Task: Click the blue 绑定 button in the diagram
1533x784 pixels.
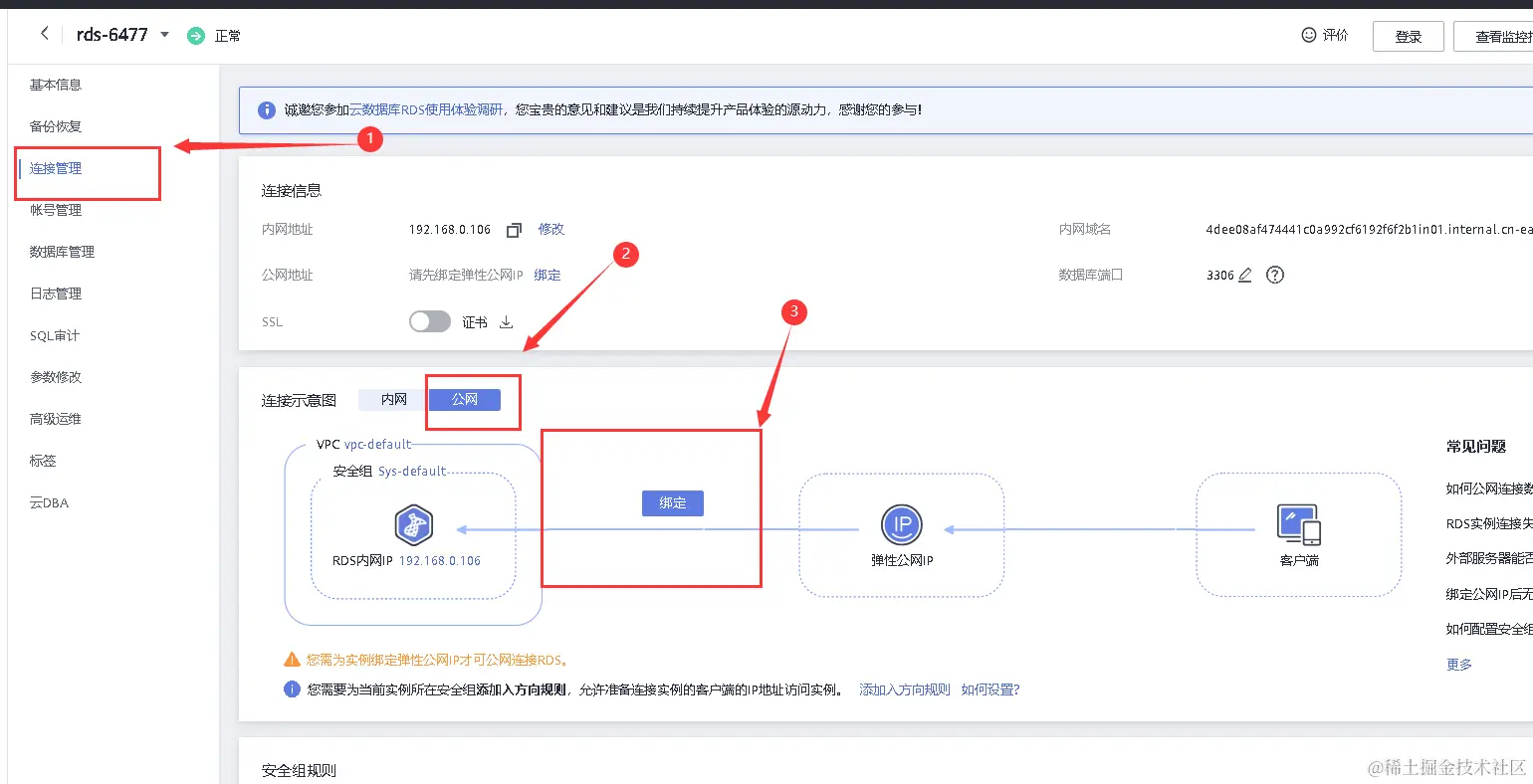Action: click(673, 503)
